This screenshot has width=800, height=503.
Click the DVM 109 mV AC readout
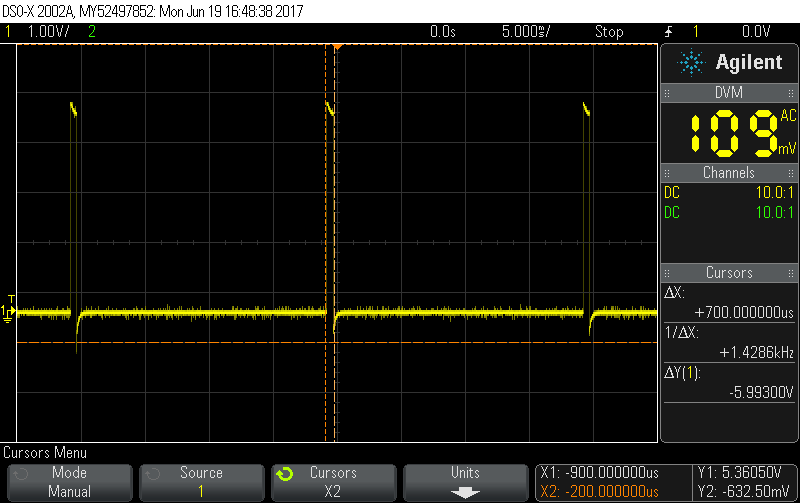[730, 132]
